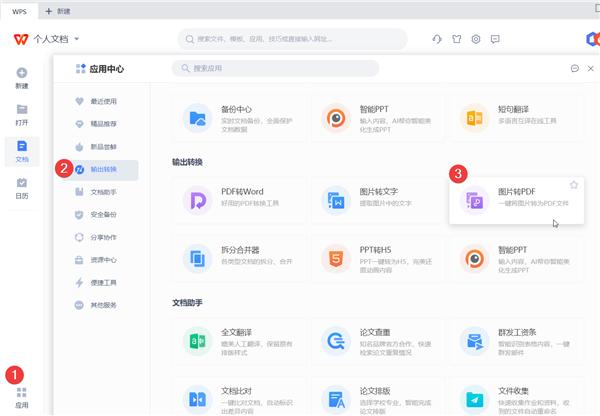Open a new tab with 新建 plus
Image resolution: width=600 pixels, height=416 pixels.
click(58, 10)
